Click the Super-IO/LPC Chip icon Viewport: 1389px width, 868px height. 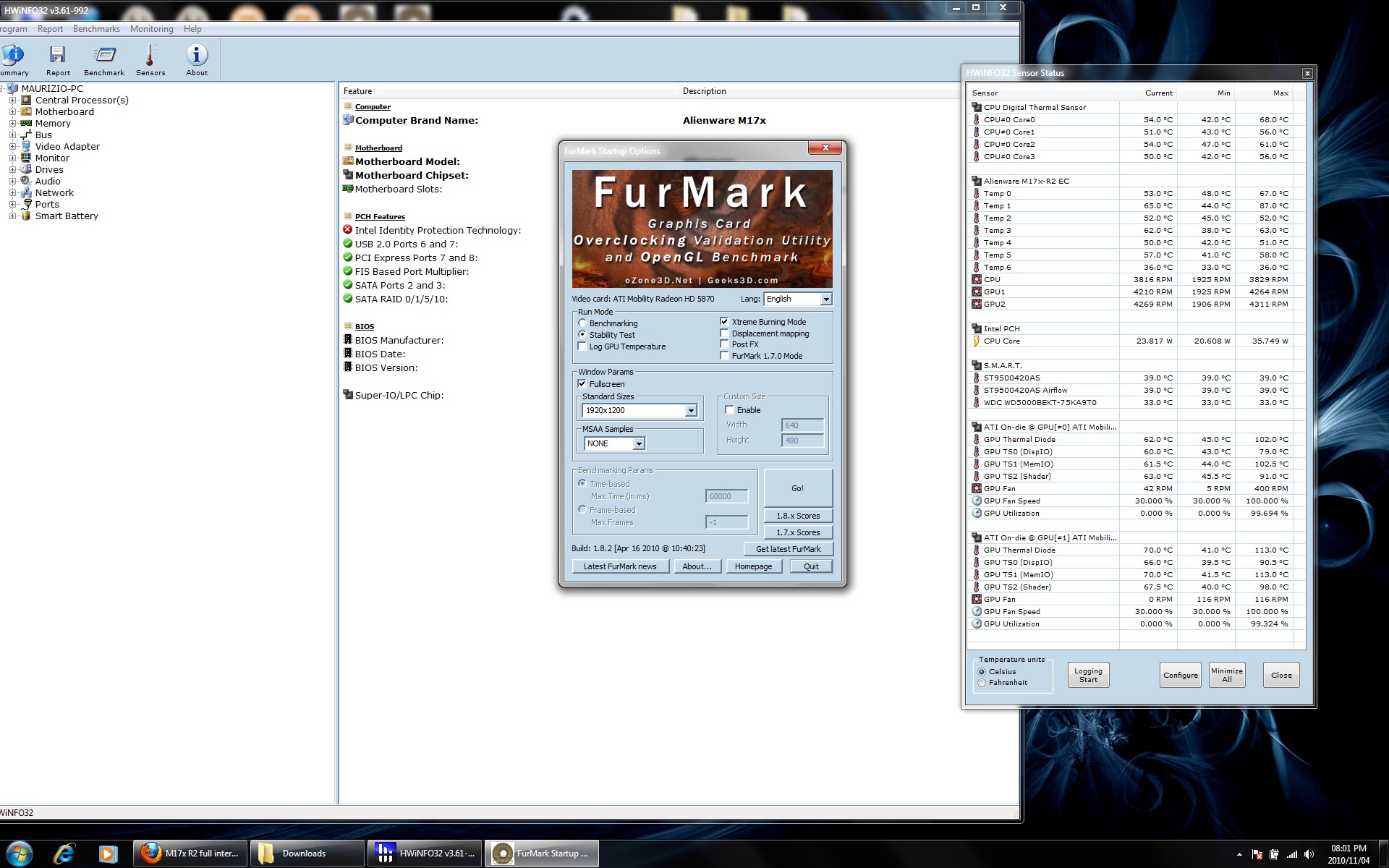tap(348, 395)
